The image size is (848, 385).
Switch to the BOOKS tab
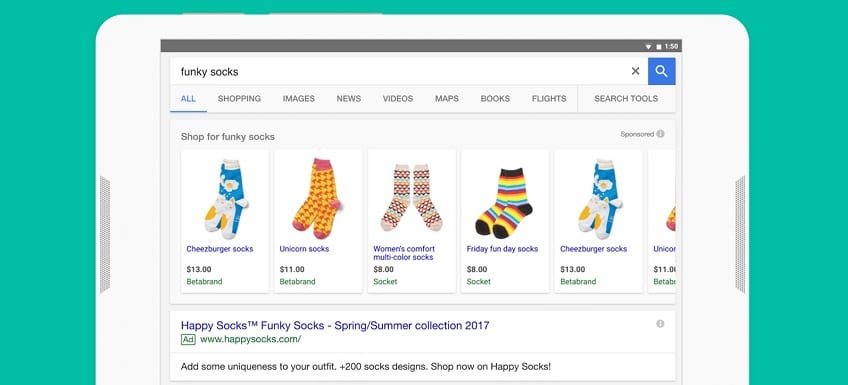point(495,98)
